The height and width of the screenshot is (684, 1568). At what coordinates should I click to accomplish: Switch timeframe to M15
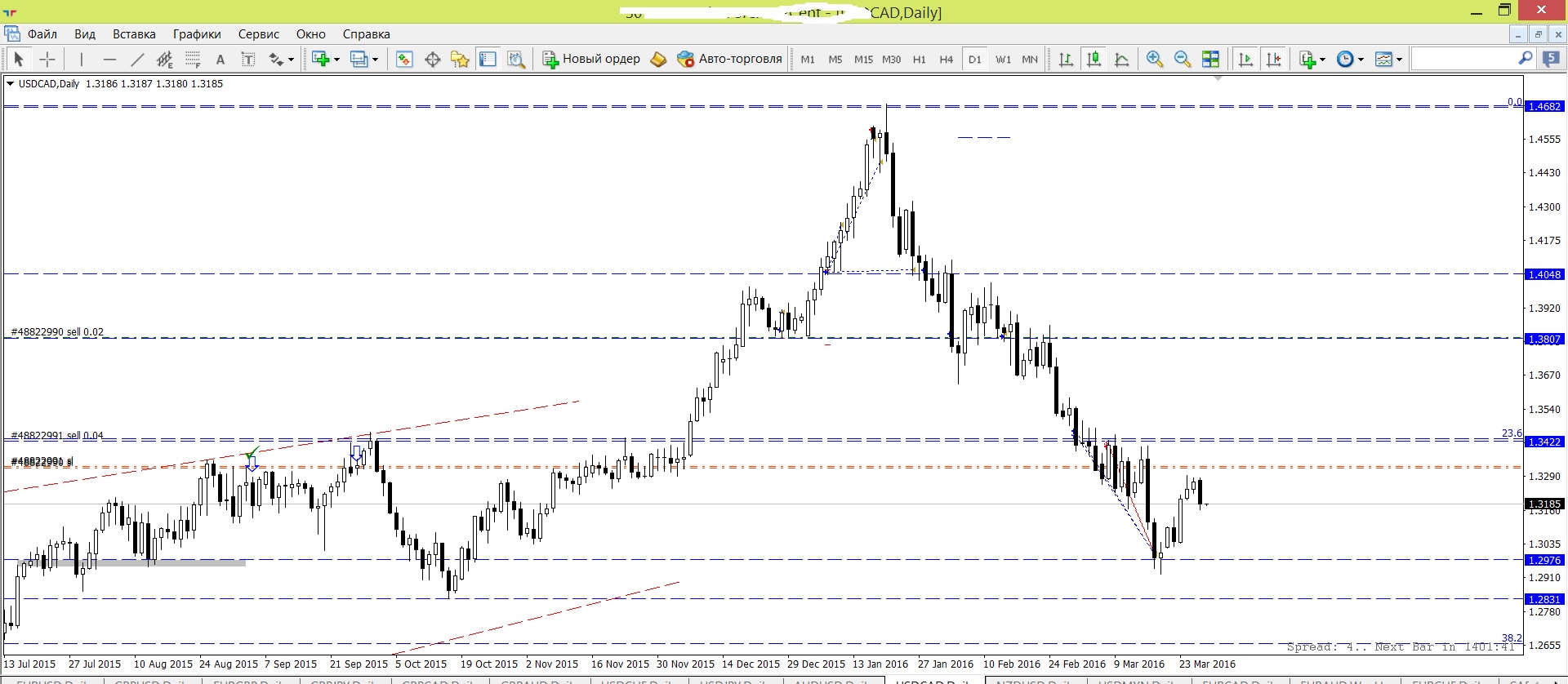(863, 59)
